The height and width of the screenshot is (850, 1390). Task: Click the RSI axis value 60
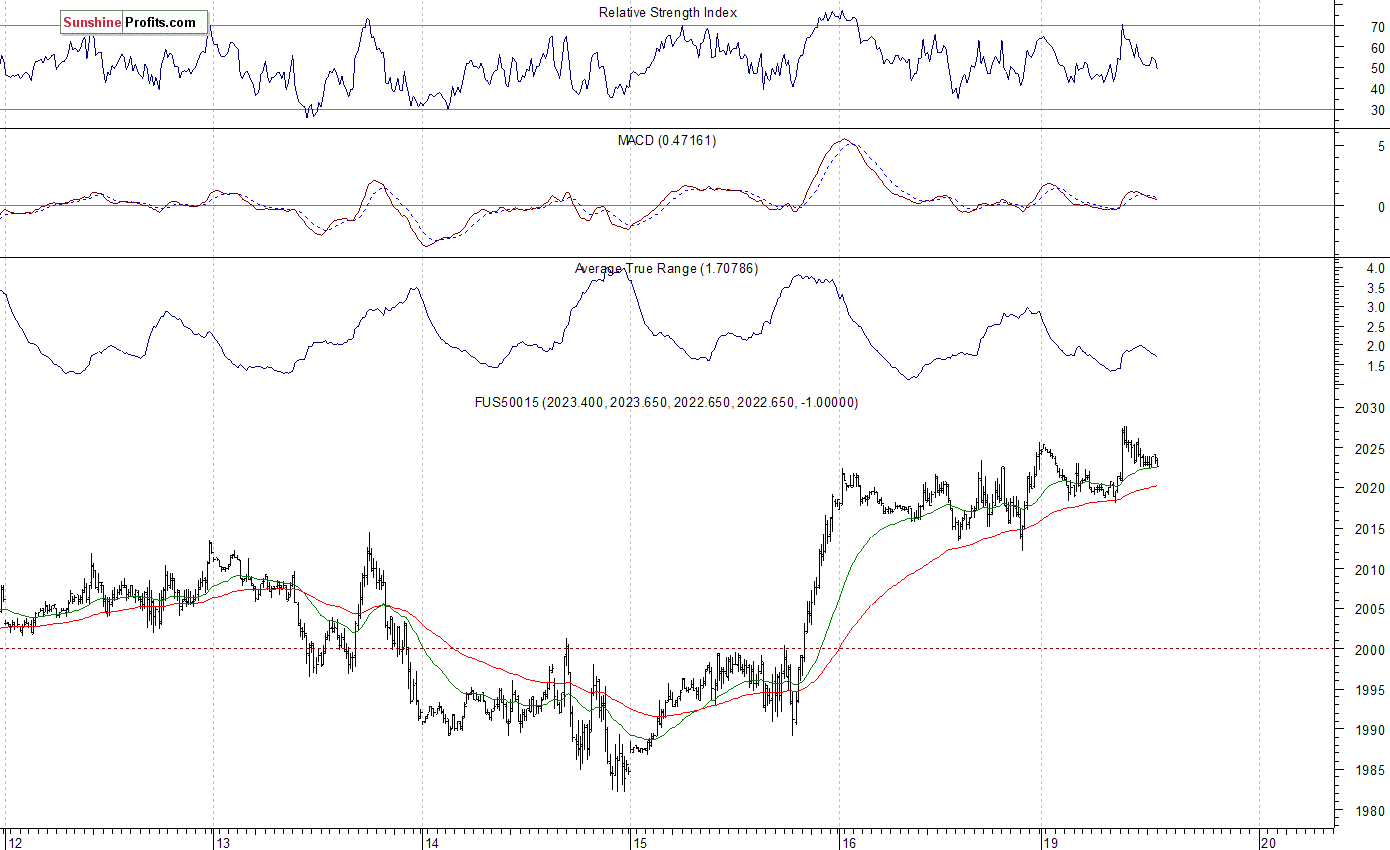click(x=1377, y=48)
